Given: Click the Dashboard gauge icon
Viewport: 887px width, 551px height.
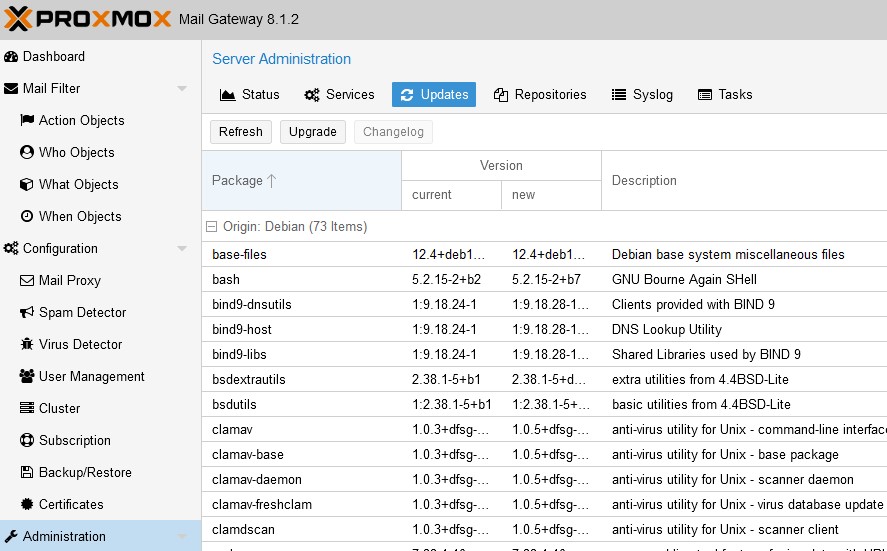Looking at the screenshot, I should coord(11,57).
